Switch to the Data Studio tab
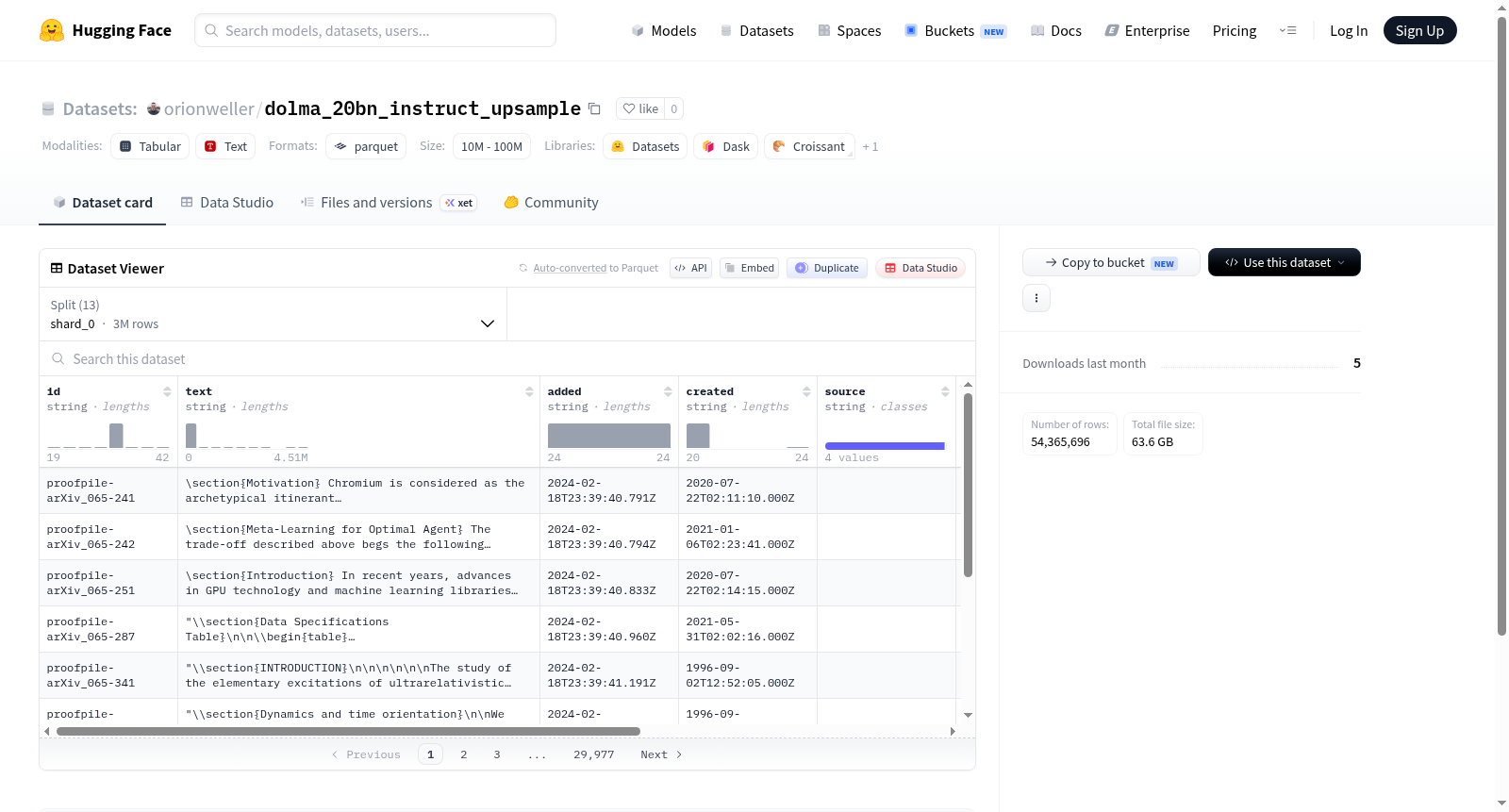The height and width of the screenshot is (812, 1509). point(227,203)
